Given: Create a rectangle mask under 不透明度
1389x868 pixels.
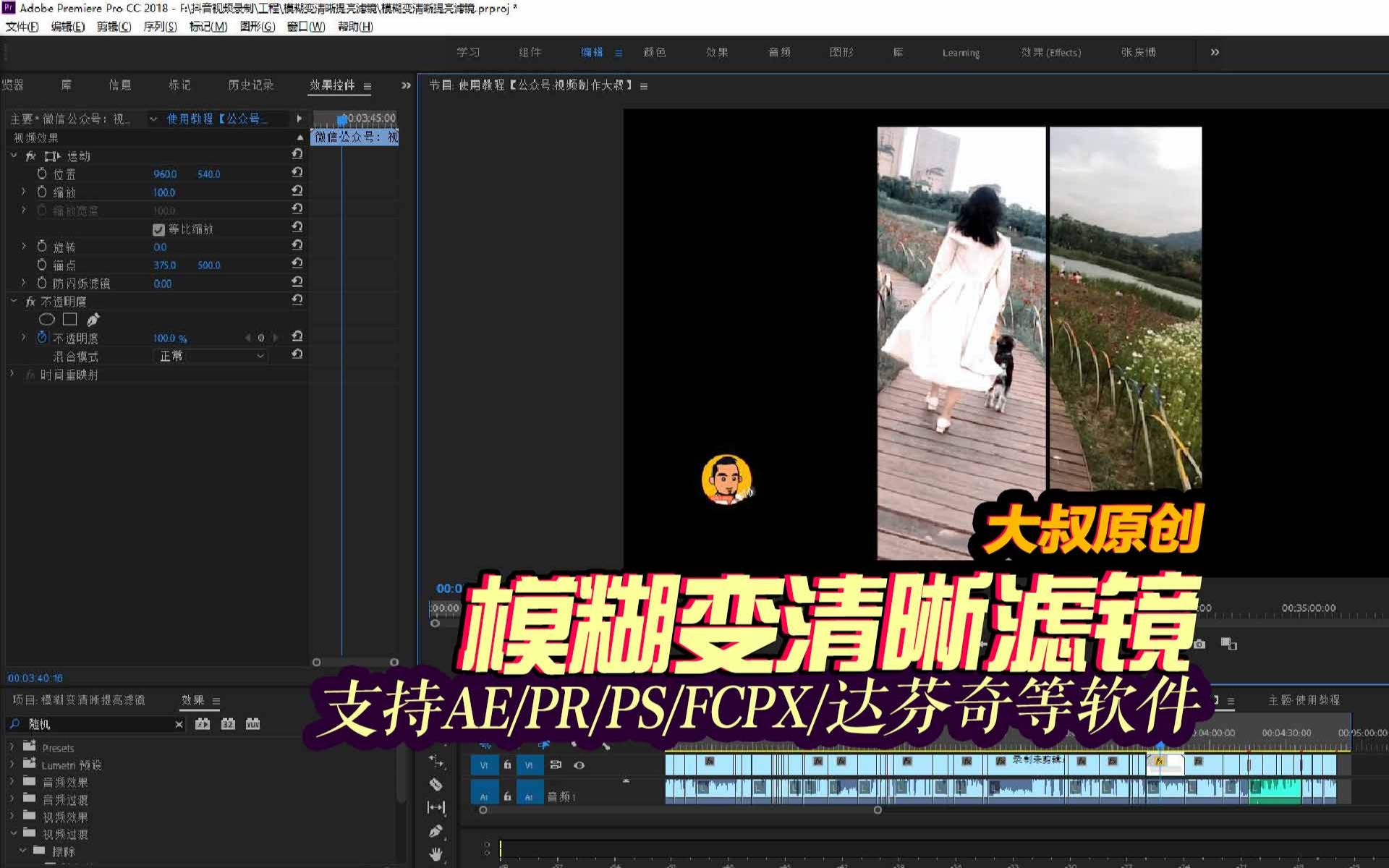Looking at the screenshot, I should pyautogui.click(x=70, y=319).
